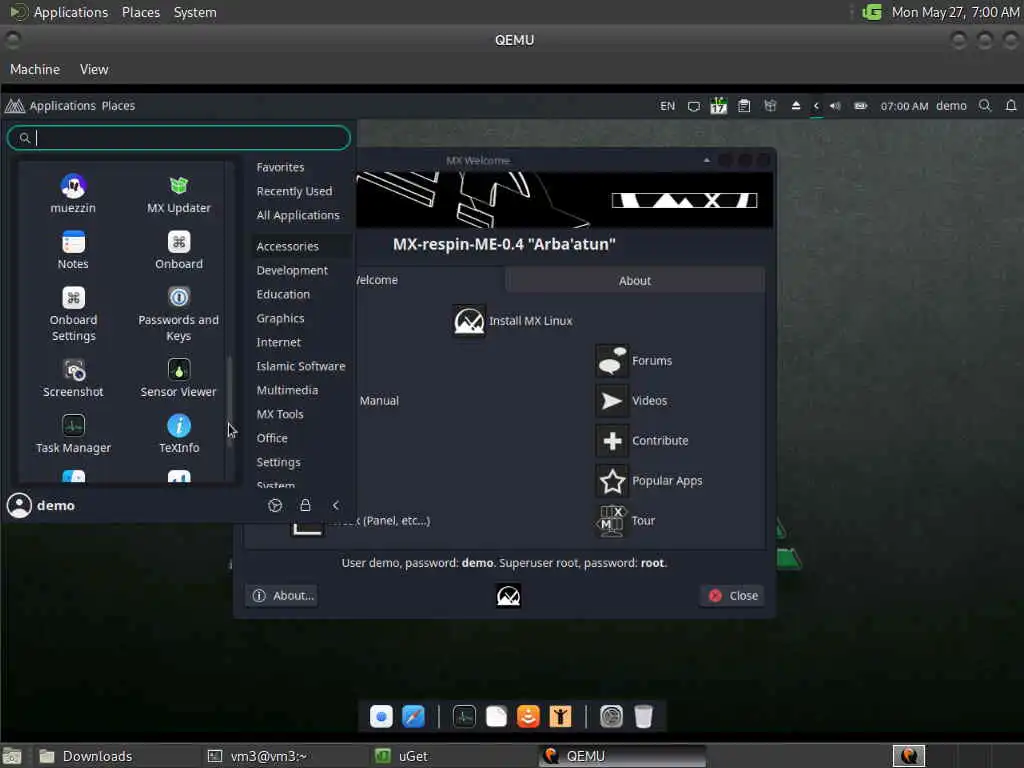Screen dimensions: 1024x768
Task: Collapse the session actions arrow in the menu
Action: 336,505
